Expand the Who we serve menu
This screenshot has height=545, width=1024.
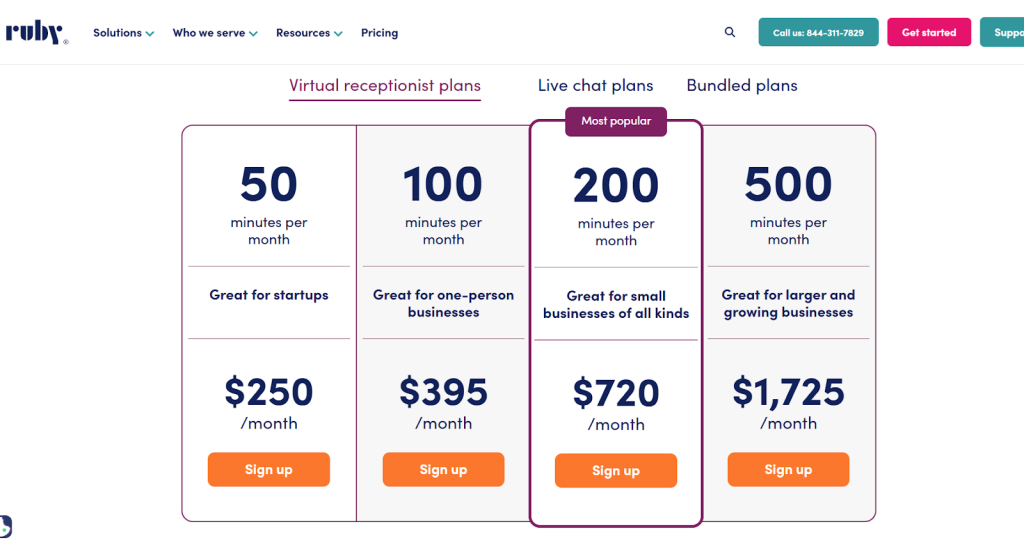(x=214, y=33)
